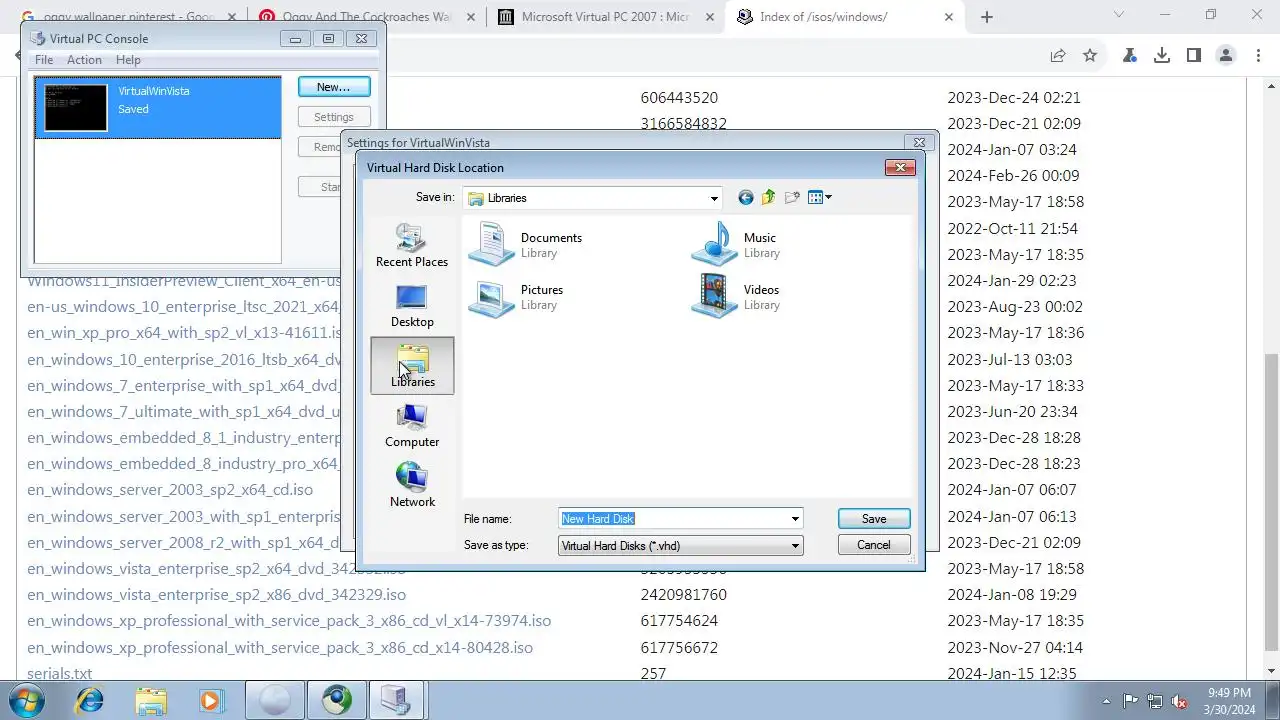This screenshot has height=720, width=1280.
Task: Open the Windows Start button
Action: (27, 700)
